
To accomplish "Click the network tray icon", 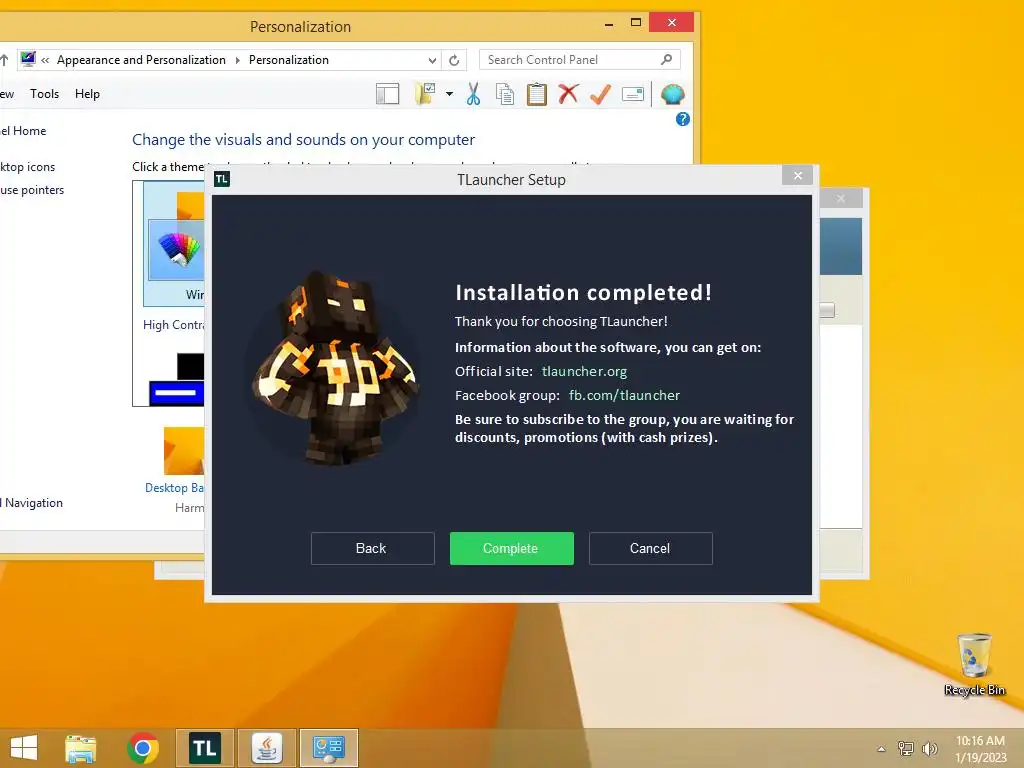I will [x=906, y=748].
